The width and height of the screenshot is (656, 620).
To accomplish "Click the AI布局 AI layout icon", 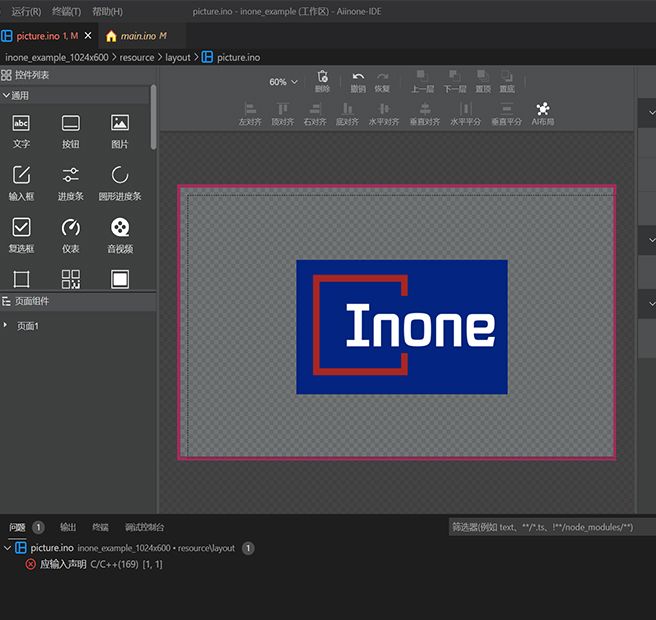I will click(x=543, y=114).
